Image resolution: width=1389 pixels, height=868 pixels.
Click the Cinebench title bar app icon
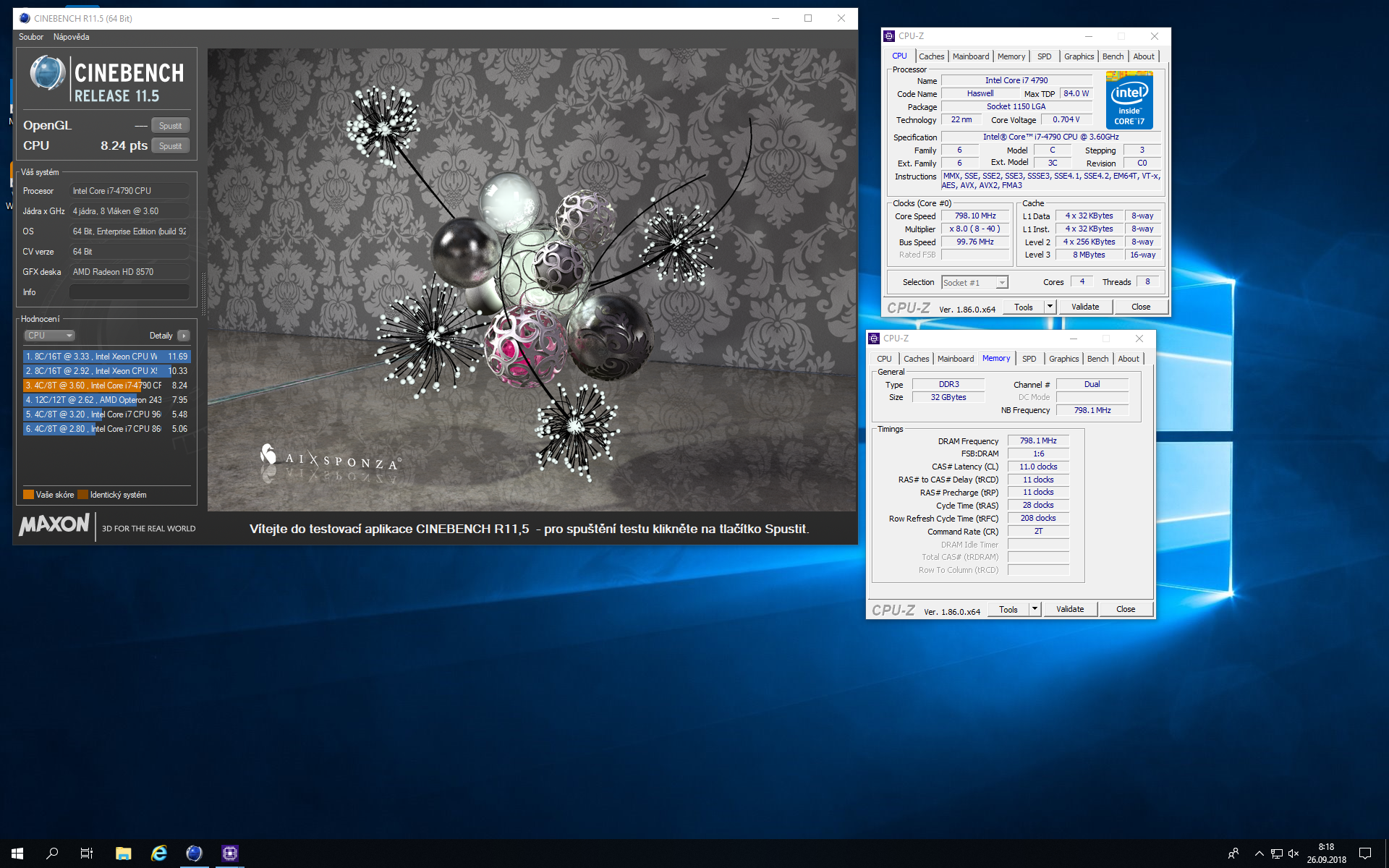[25, 18]
